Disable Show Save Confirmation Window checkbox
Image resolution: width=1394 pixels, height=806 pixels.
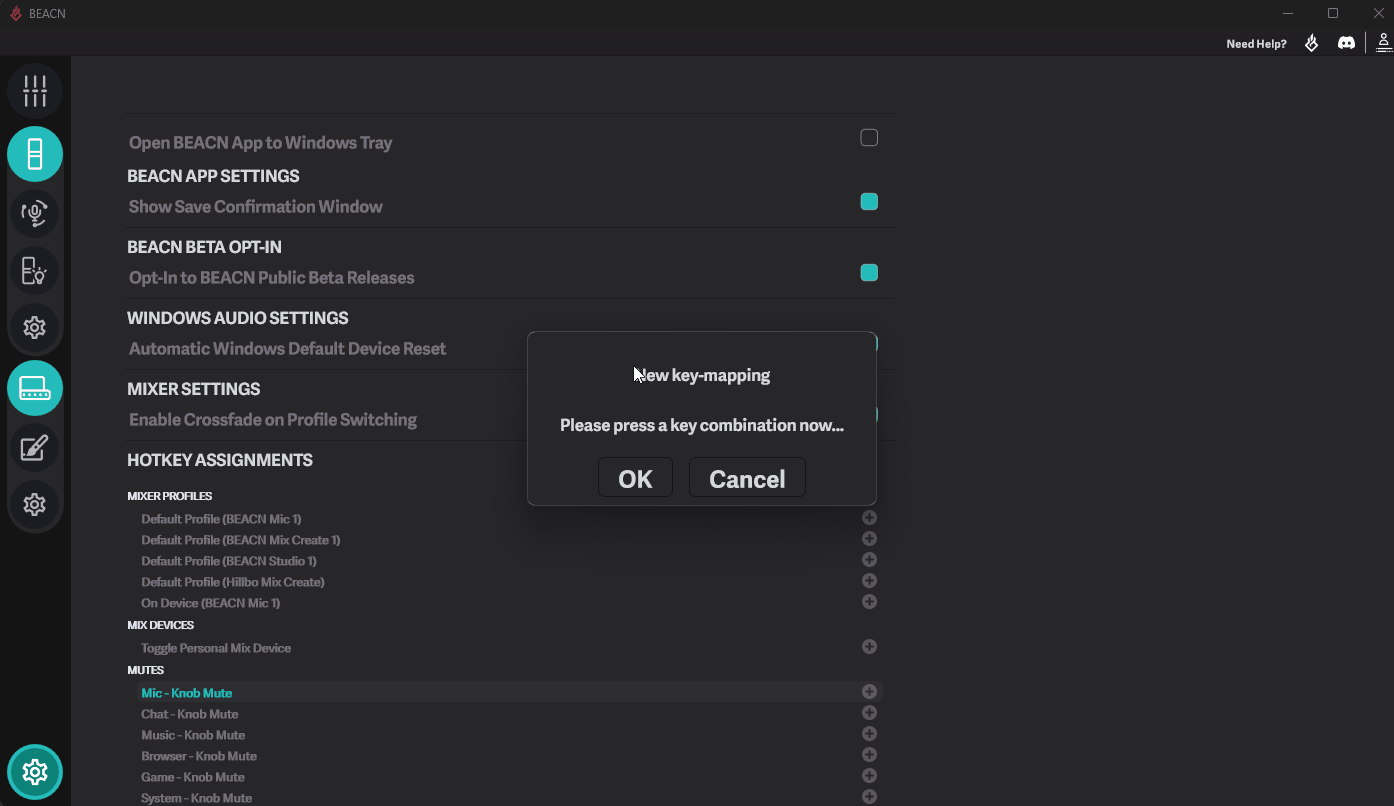click(x=870, y=202)
